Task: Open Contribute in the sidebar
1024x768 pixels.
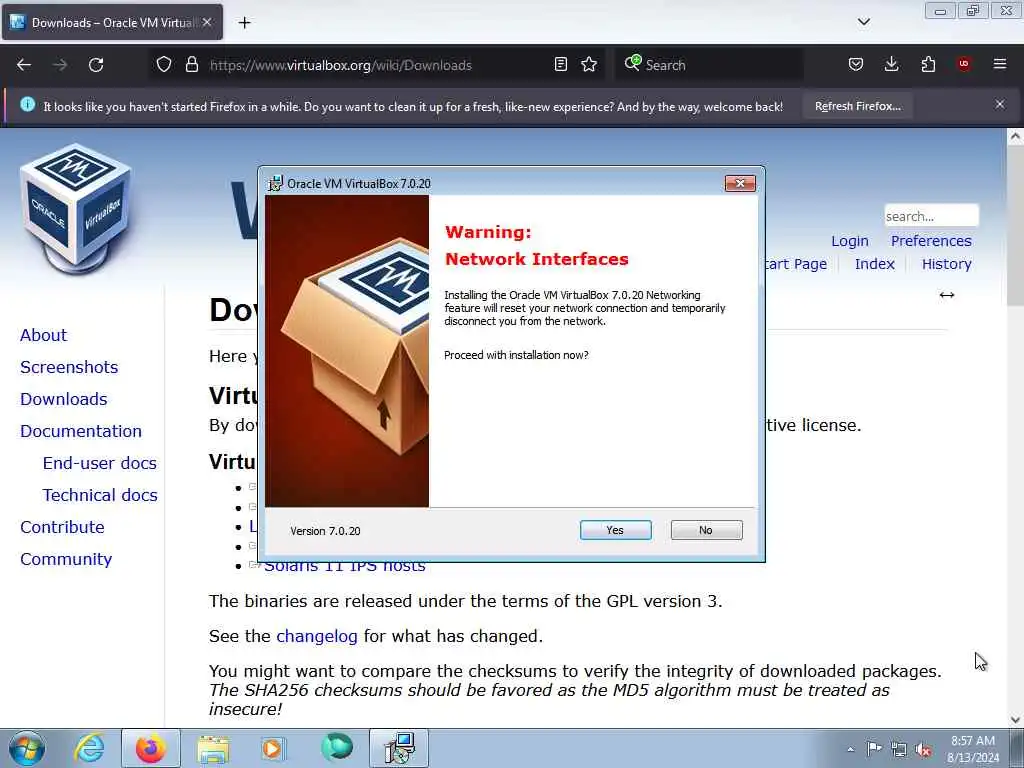Action: 62,527
